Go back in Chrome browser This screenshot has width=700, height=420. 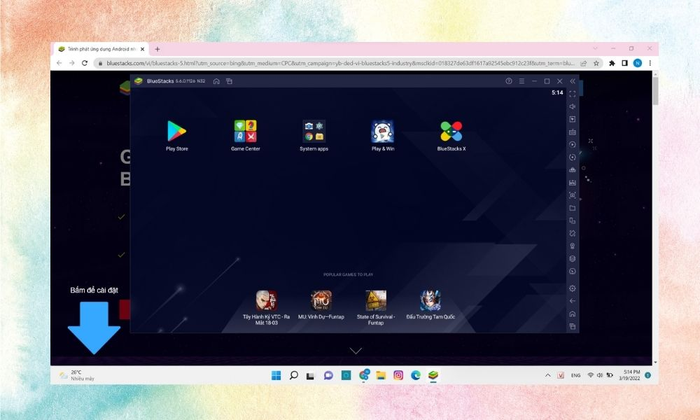coord(59,63)
